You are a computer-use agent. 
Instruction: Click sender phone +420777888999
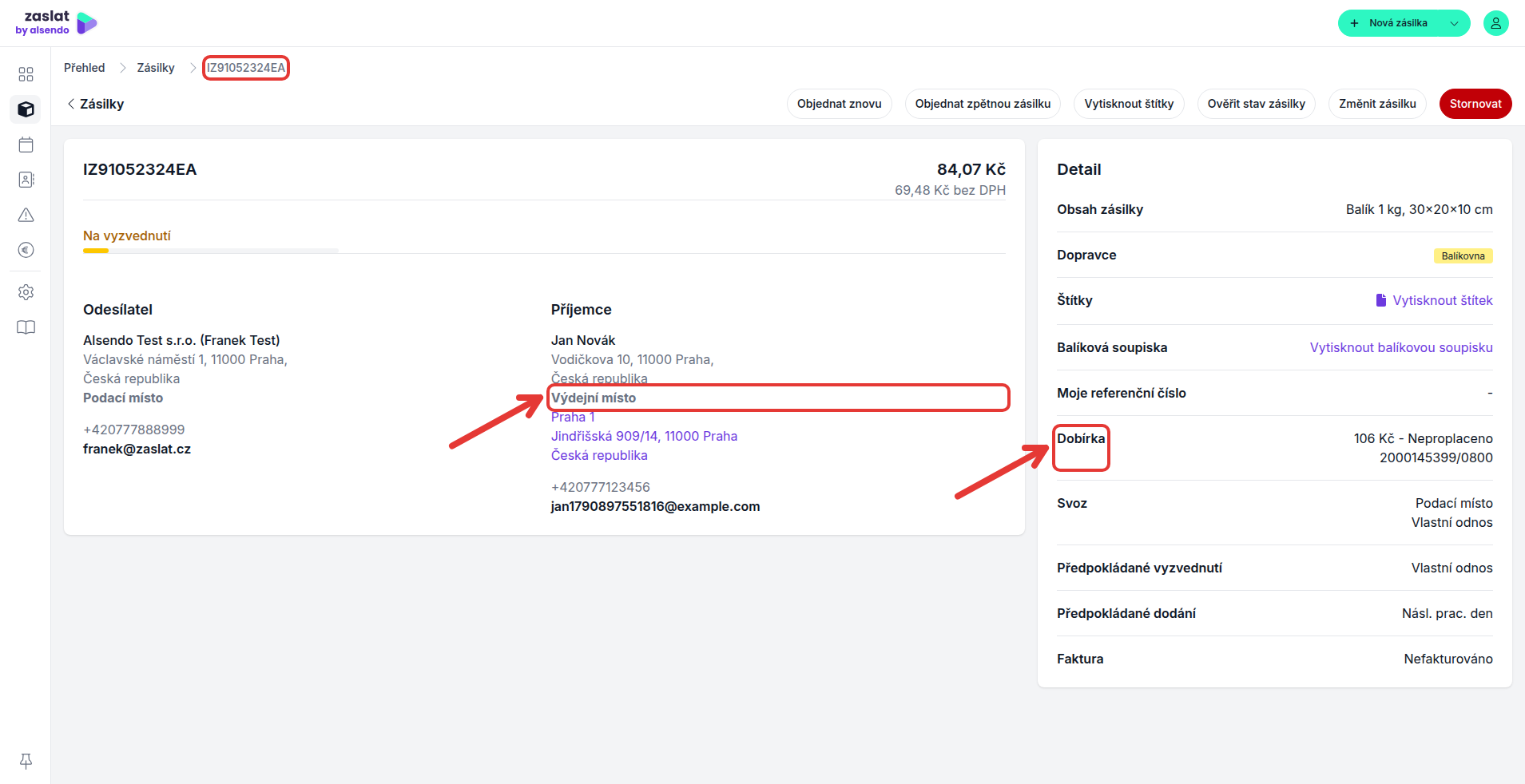coord(133,430)
